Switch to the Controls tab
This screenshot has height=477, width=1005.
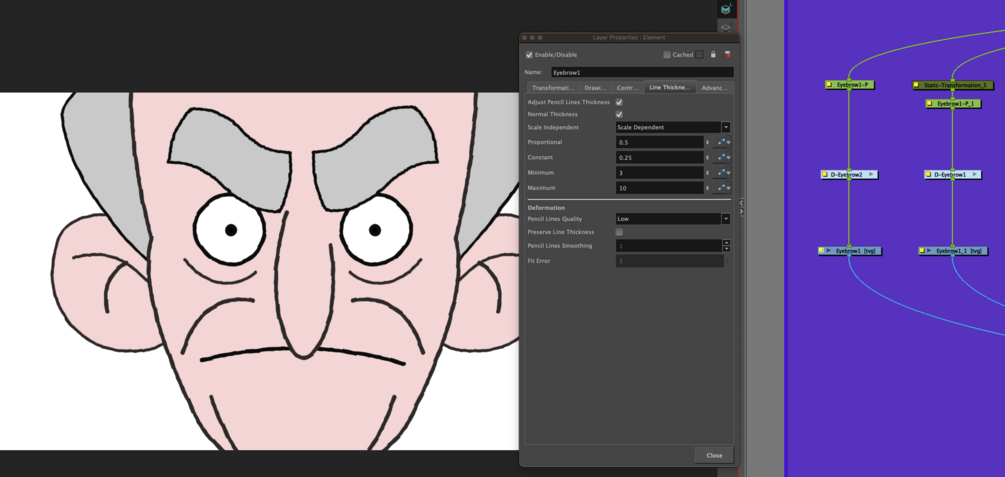pos(627,88)
